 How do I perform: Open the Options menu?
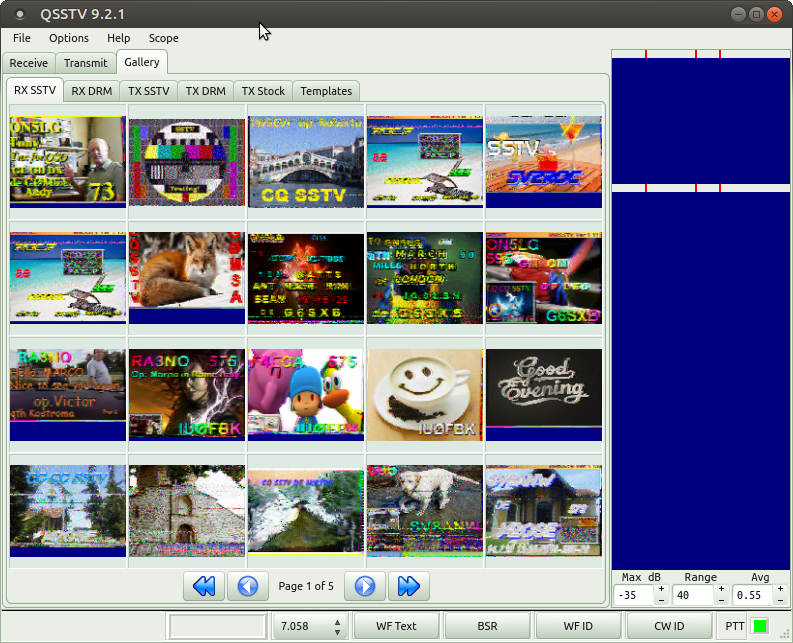point(69,38)
